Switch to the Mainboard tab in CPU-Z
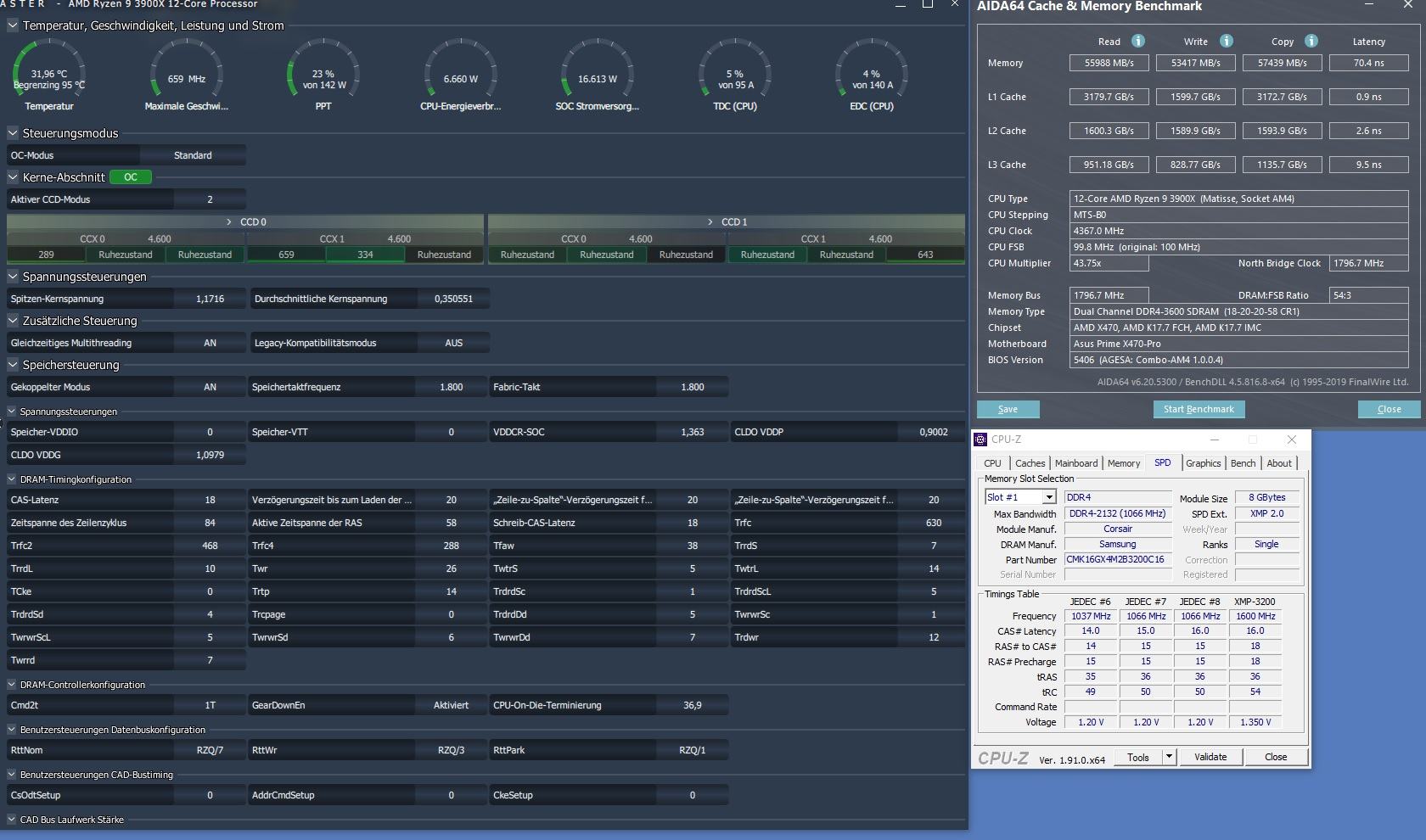Screen dimensions: 1426x840 coord(1076,463)
